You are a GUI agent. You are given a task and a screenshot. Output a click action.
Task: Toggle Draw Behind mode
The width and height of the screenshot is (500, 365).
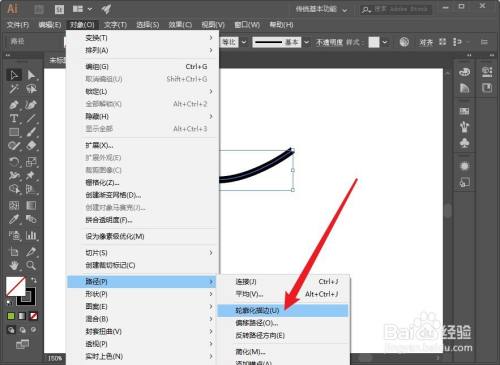(22, 330)
